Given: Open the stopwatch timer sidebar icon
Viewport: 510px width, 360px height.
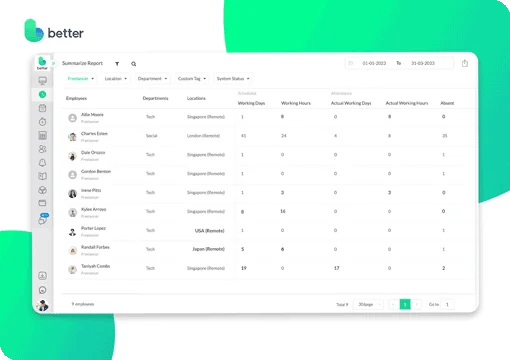Looking at the screenshot, I should [42, 122].
